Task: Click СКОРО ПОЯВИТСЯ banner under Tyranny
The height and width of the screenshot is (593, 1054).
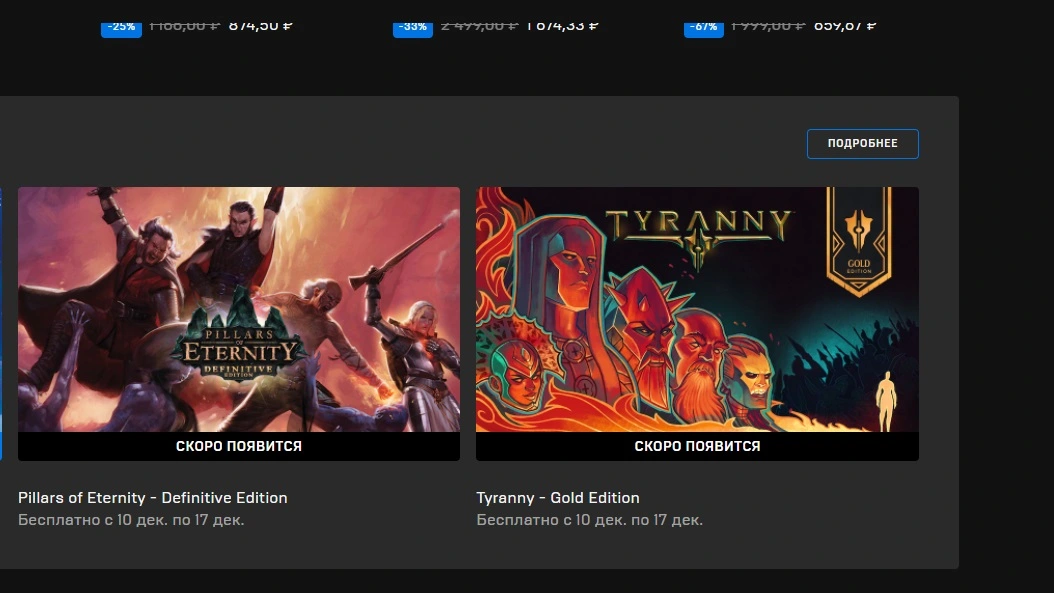Action: [697, 446]
